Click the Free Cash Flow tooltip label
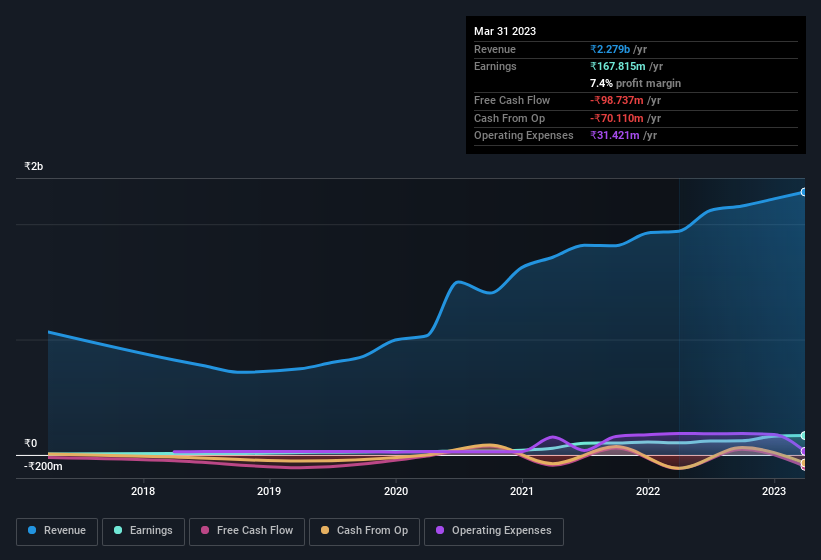 (512, 100)
